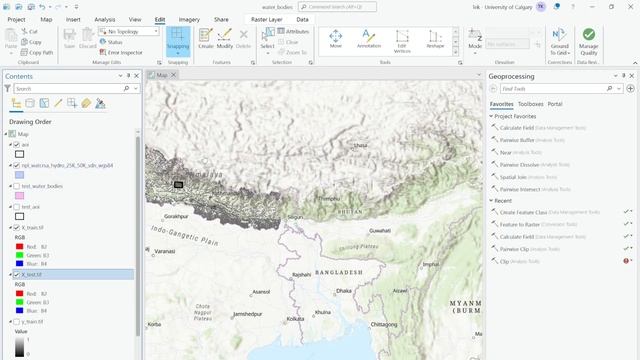Open the Contents search options dropdown
The width and height of the screenshot is (640, 360).
point(136,88)
